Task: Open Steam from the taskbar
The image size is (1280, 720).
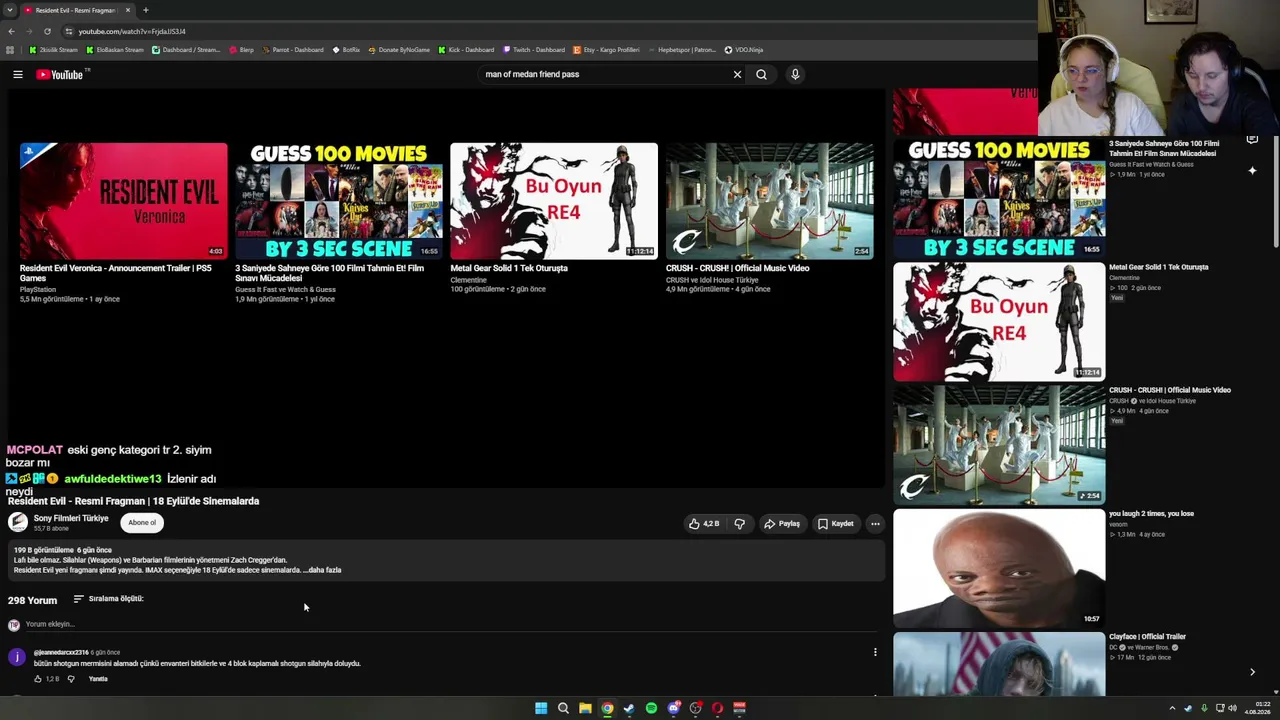Action: [629, 708]
